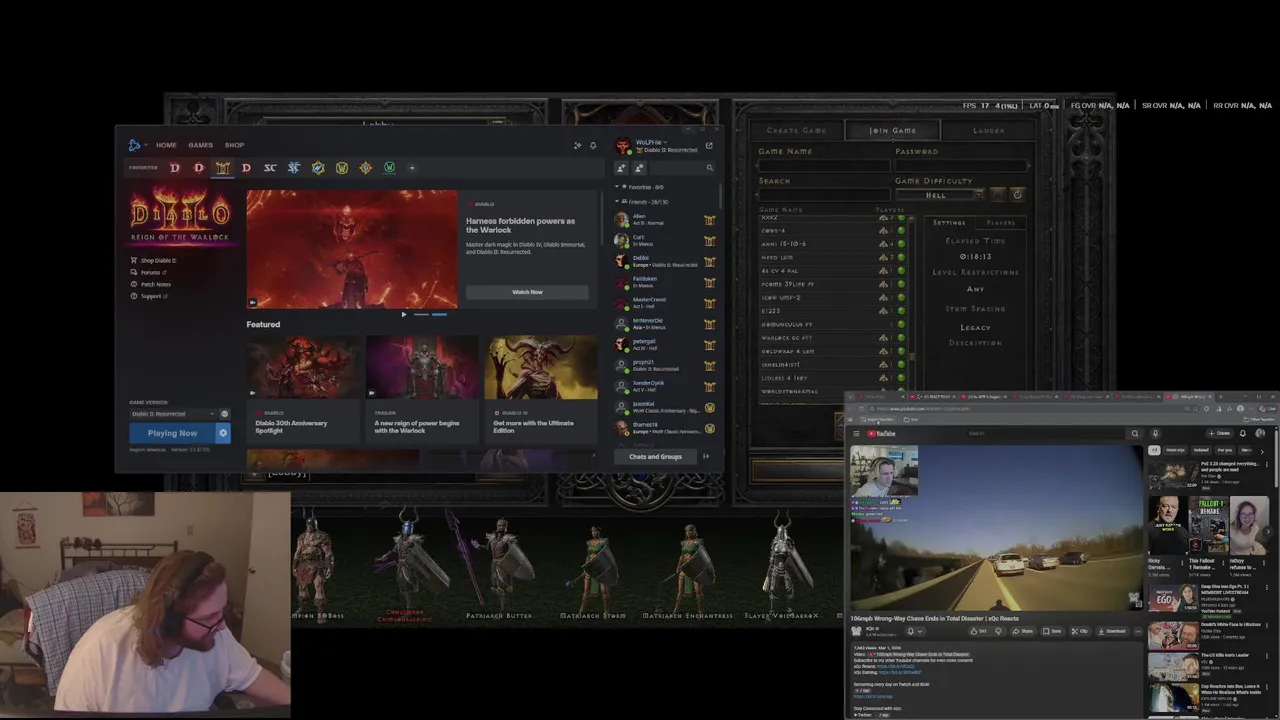
Task: Select the World of Warcraft Classic favorite icon
Action: pyautogui.click(x=342, y=168)
